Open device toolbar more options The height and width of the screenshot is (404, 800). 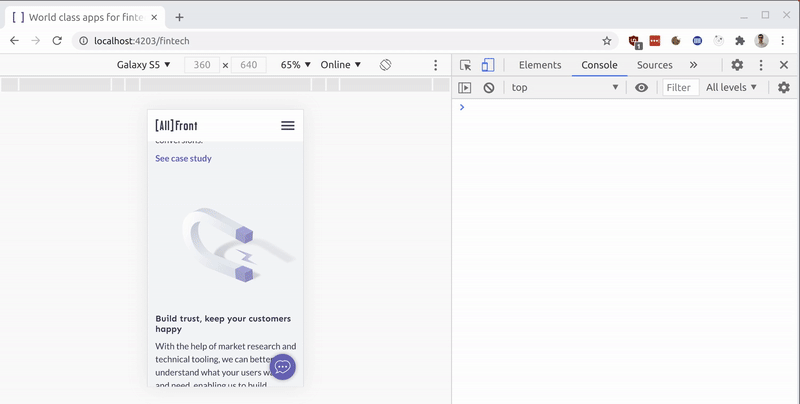tap(435, 65)
